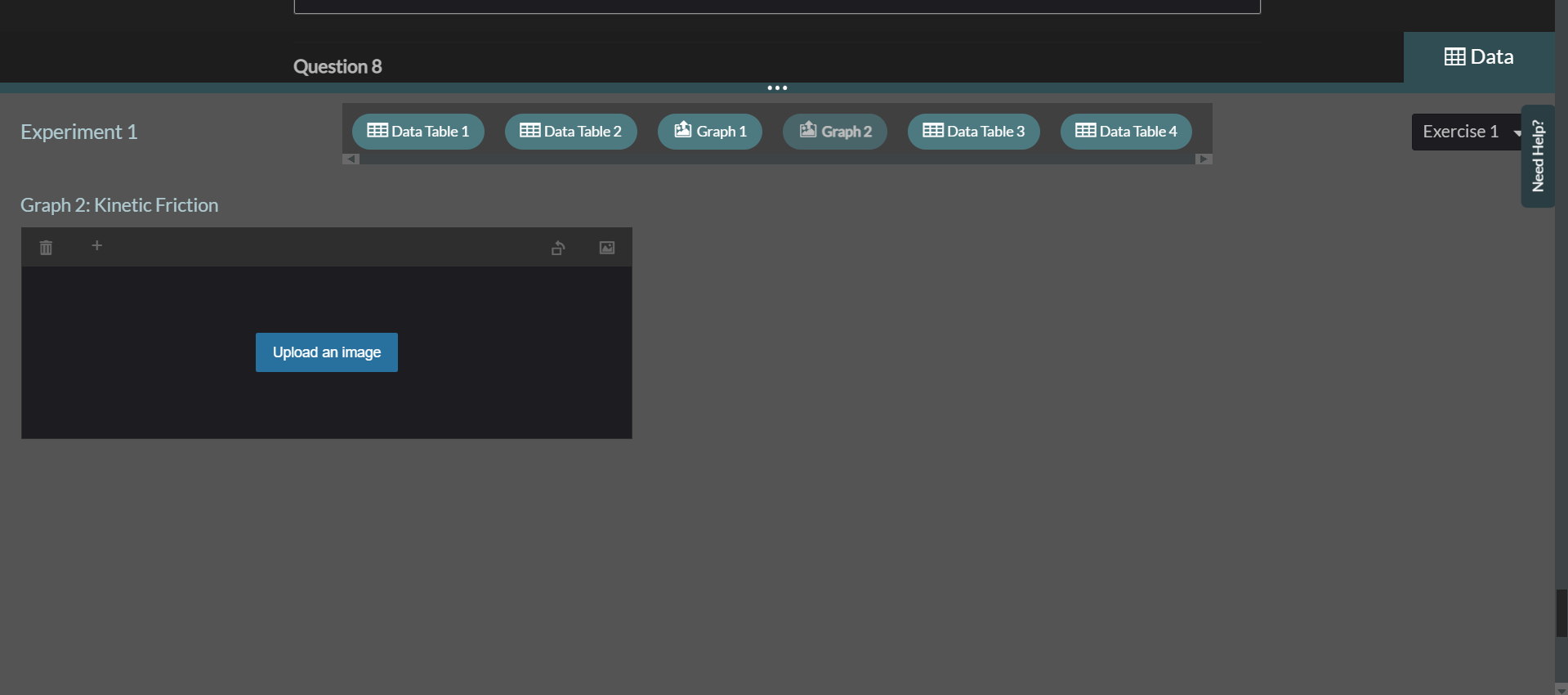Click the page vertical scrollbar thumb
The width and height of the screenshot is (1568, 695).
[x=1561, y=613]
